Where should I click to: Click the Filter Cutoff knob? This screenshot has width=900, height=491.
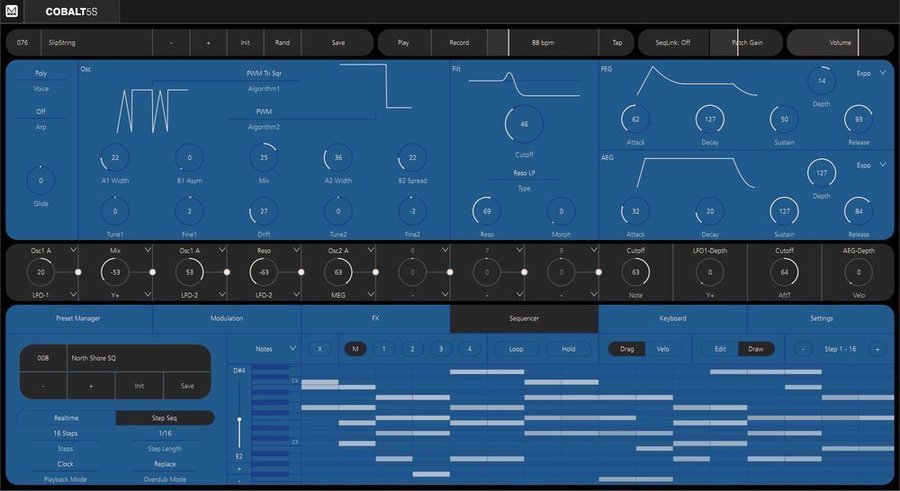pyautogui.click(x=524, y=124)
